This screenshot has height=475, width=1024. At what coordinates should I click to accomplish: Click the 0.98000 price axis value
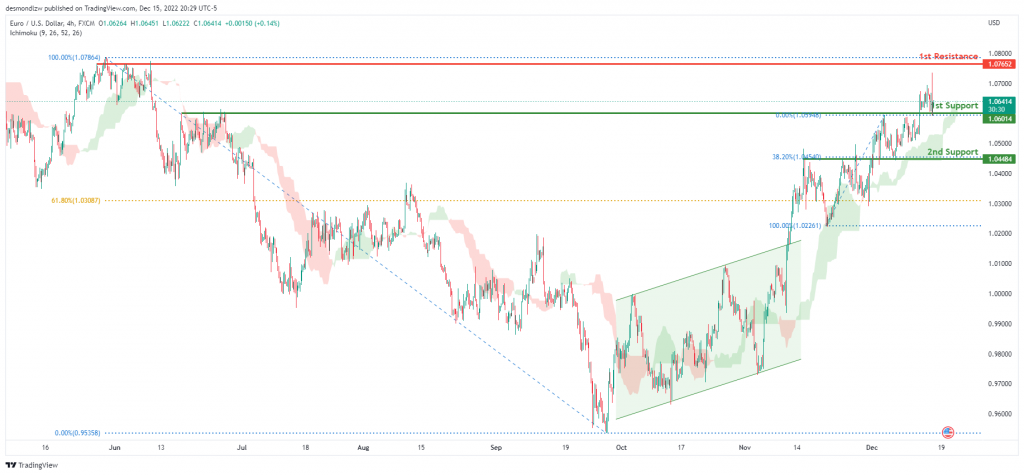[x=1000, y=353]
